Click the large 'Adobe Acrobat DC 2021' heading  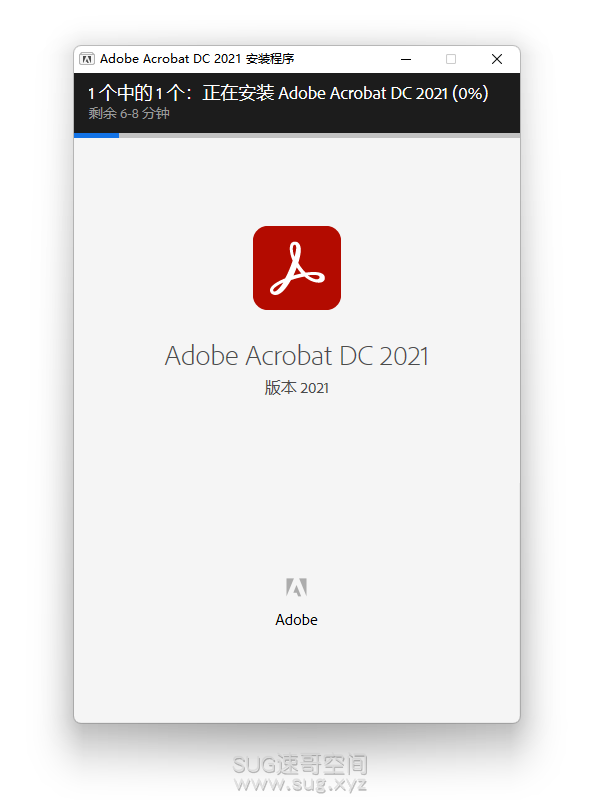pos(296,356)
